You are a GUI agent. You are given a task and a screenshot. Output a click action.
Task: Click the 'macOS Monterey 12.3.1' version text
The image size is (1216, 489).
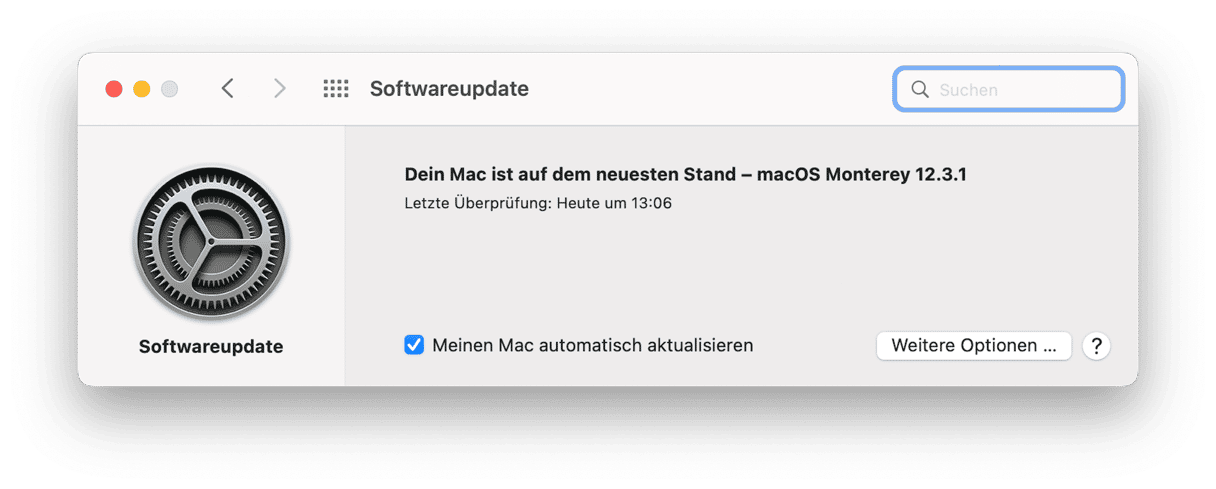[x=862, y=175]
